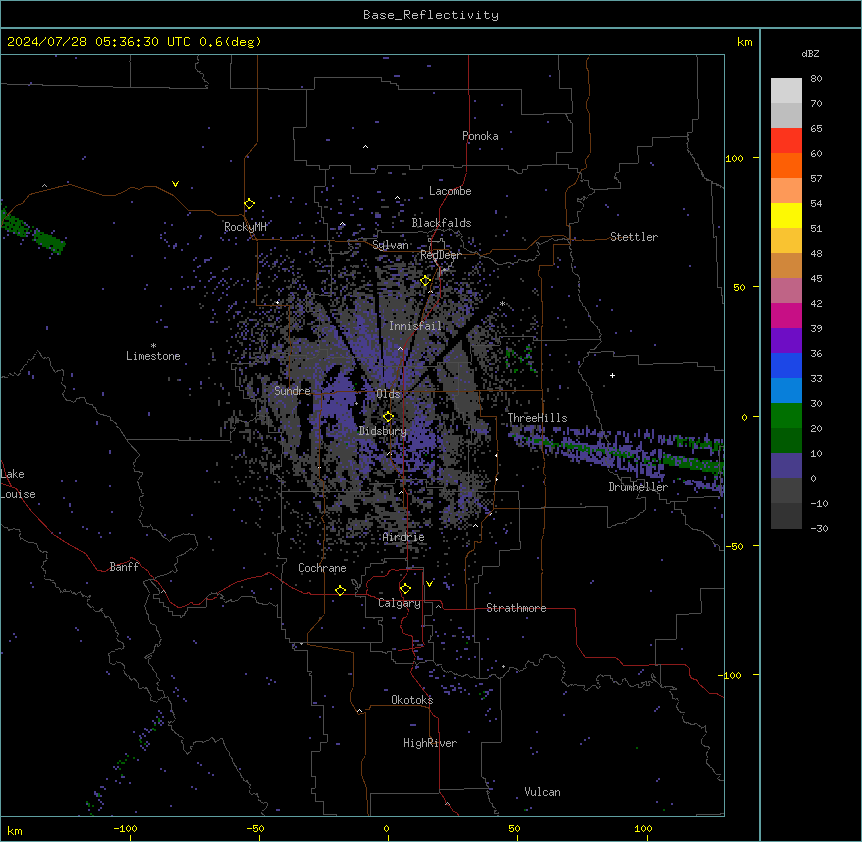Select the Calgary label
This screenshot has width=862, height=842.
[399, 603]
